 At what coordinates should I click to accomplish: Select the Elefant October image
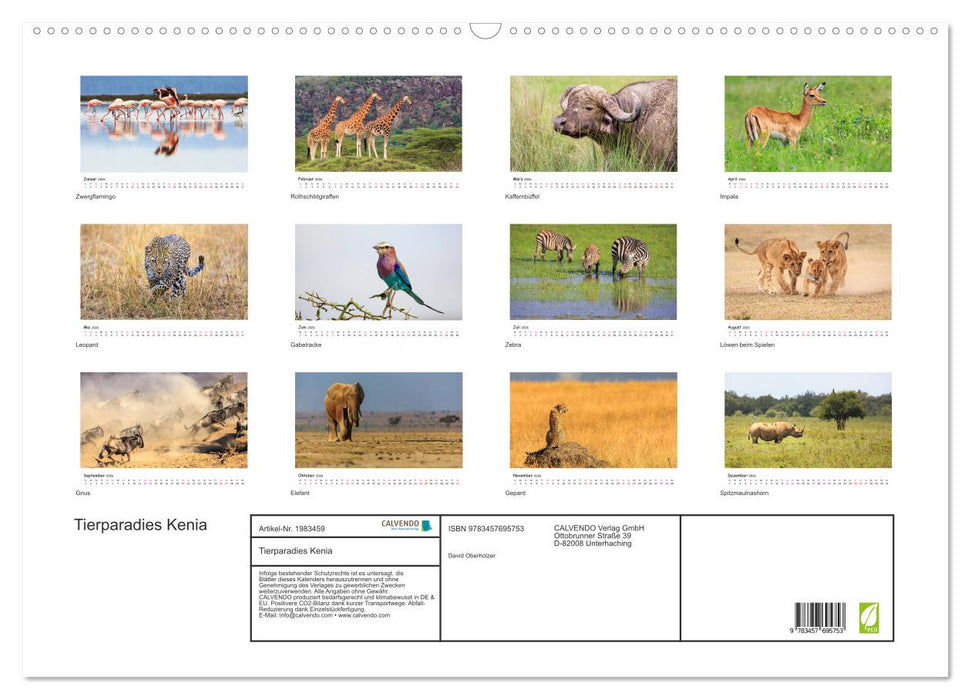click(378, 420)
